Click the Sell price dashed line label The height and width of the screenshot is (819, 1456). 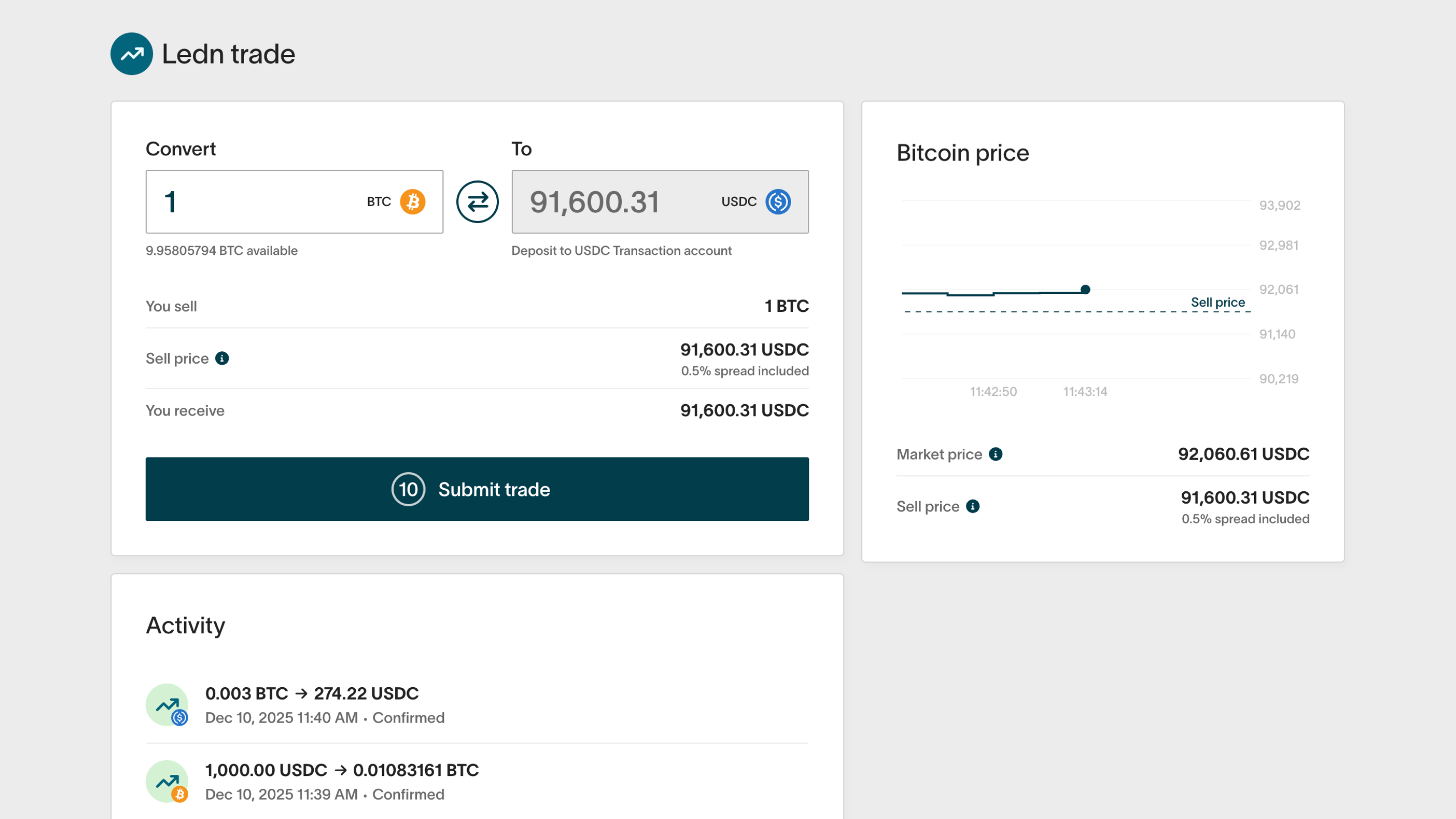coord(1218,303)
